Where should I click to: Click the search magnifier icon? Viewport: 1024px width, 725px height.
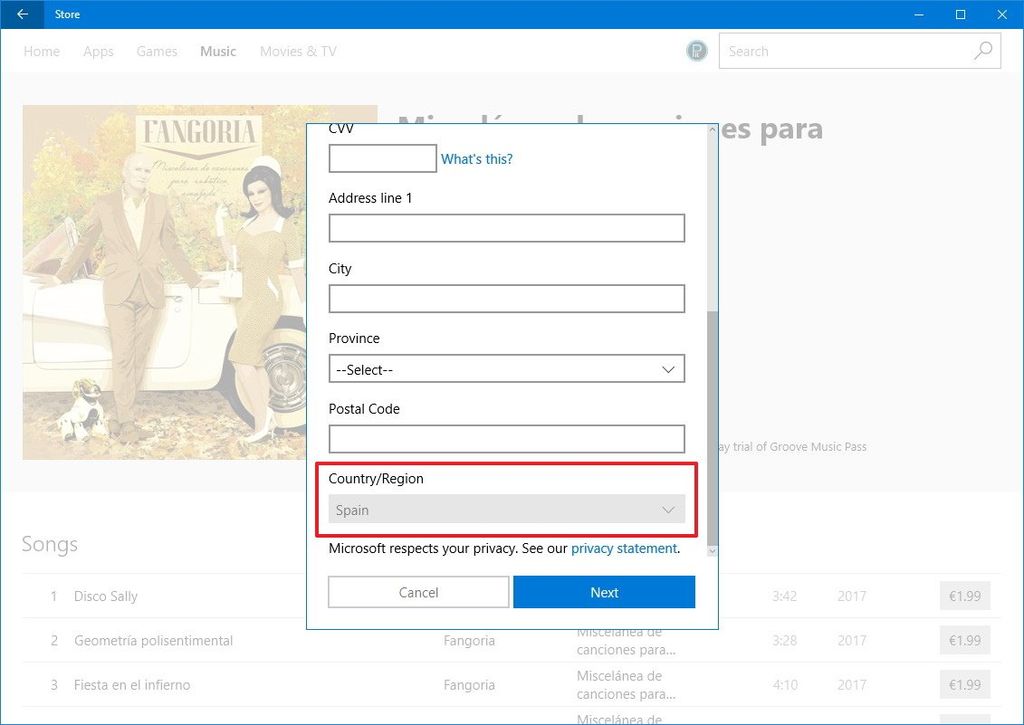(982, 50)
